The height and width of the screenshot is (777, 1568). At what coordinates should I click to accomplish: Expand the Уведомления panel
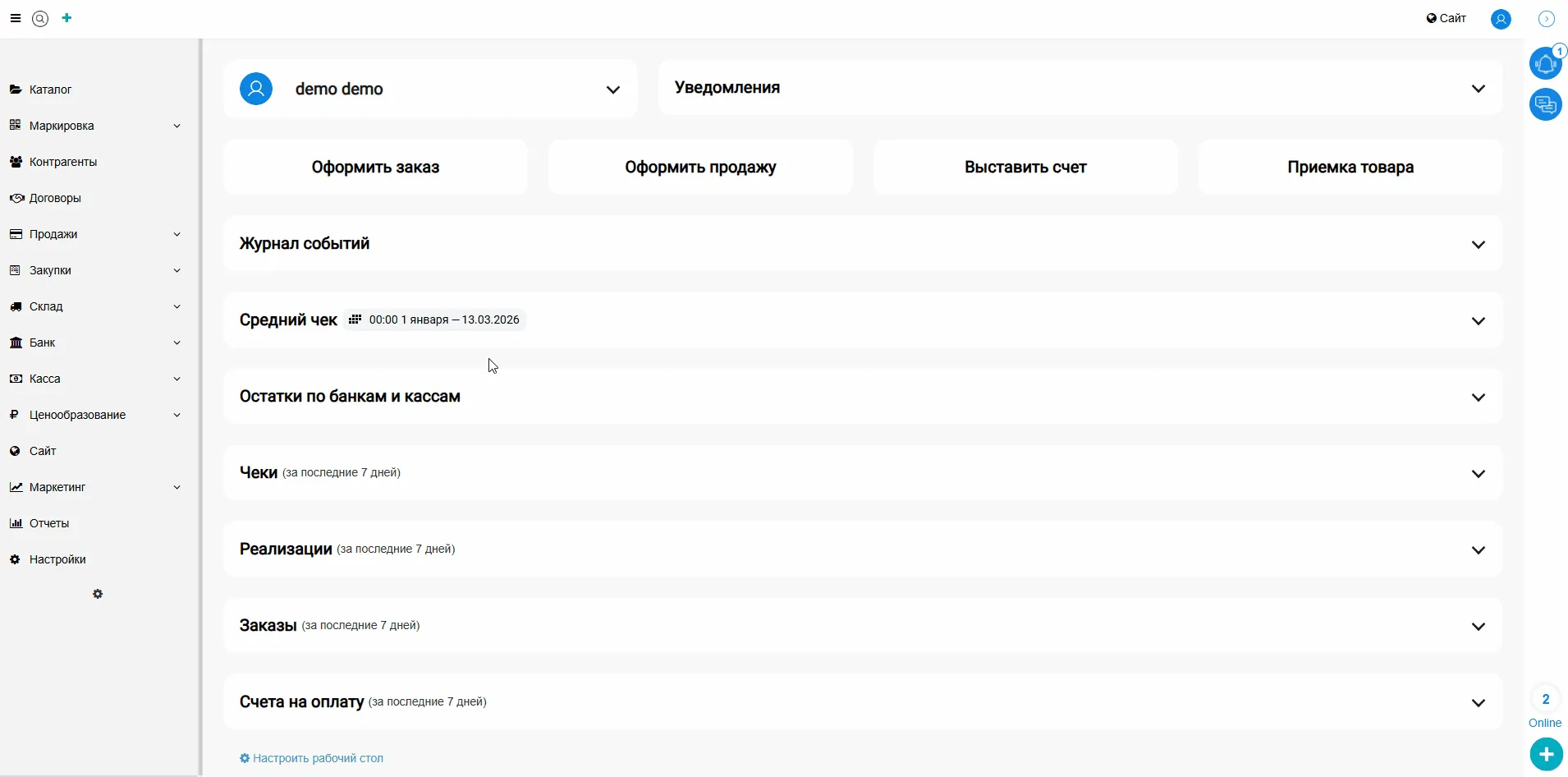(x=1478, y=89)
